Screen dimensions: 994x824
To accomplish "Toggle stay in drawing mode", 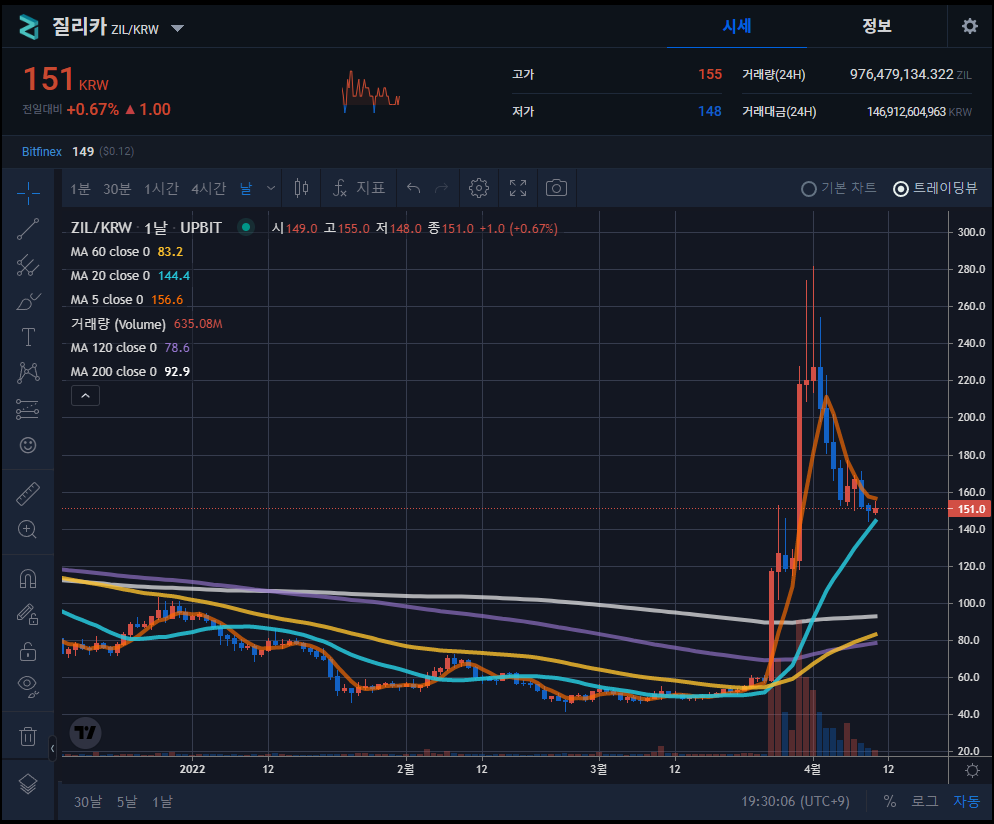I will pos(28,615).
